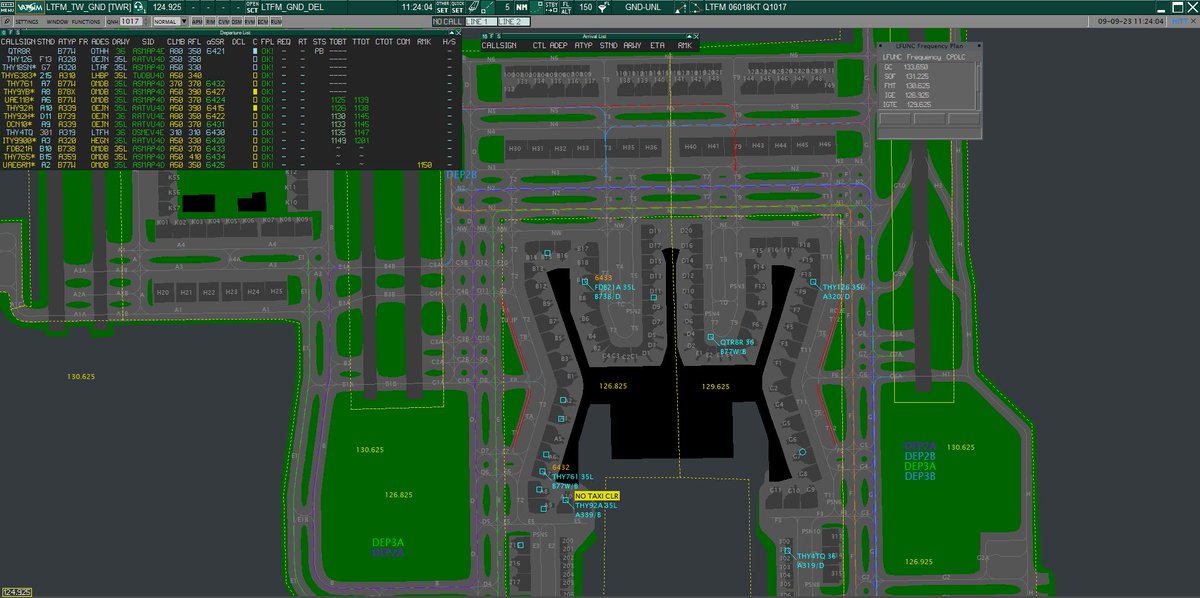Close the HITT label with its X
This screenshot has width=1200, height=598.
point(1194,20)
